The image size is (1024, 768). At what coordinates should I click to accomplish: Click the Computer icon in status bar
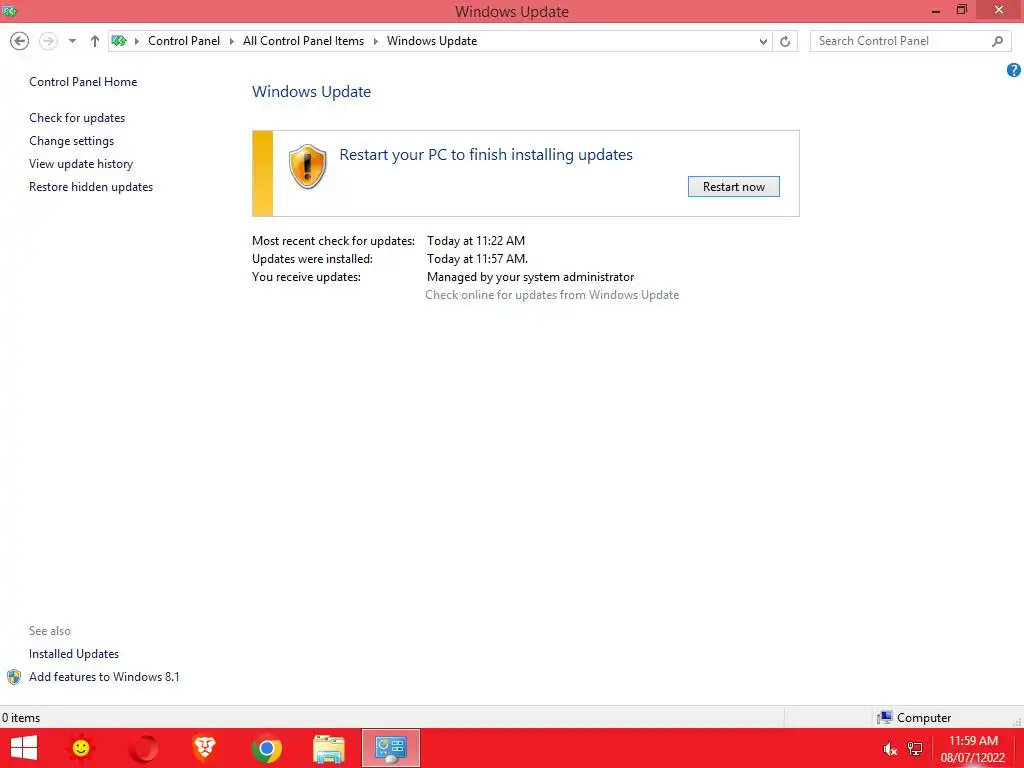[884, 717]
